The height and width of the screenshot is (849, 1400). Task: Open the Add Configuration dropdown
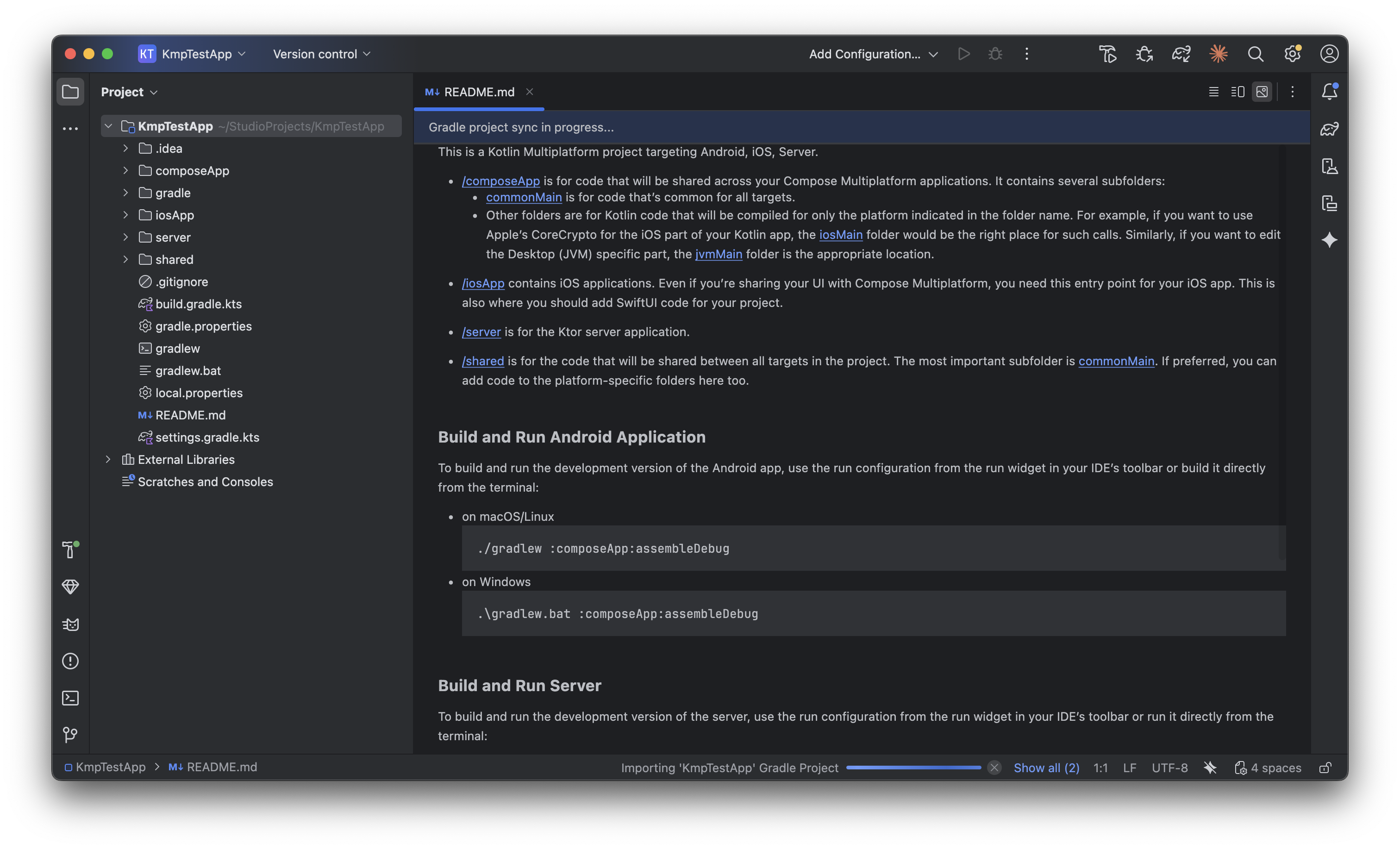(x=873, y=54)
